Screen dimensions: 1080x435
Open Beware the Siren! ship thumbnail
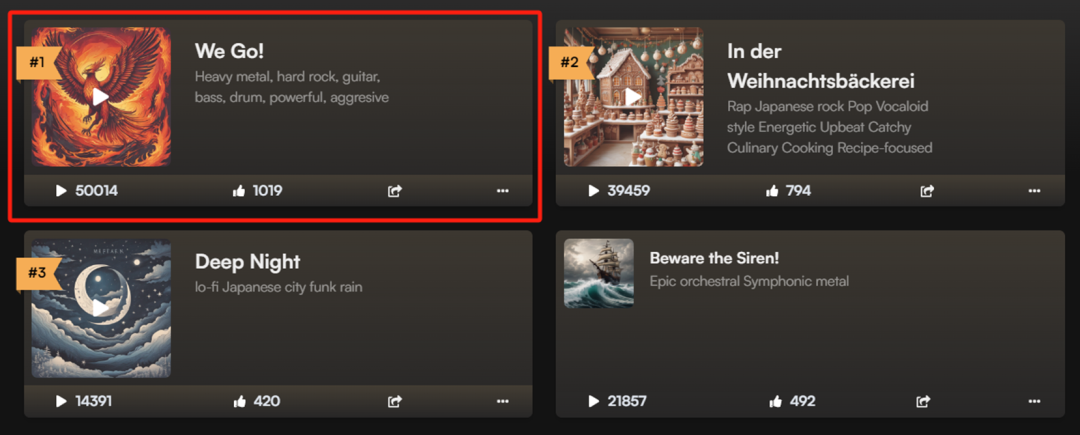coord(599,273)
